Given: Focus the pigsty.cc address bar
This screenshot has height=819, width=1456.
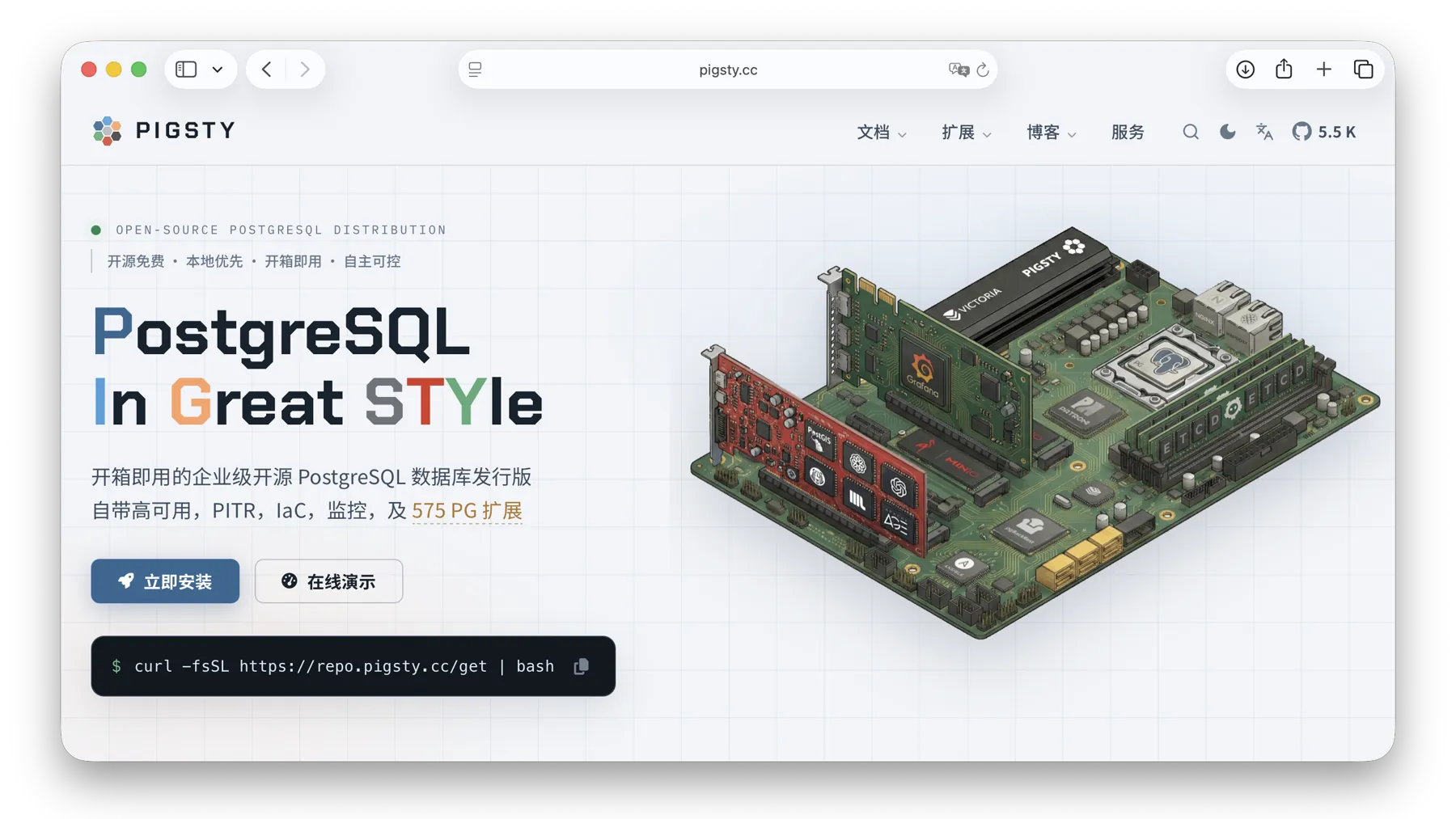Looking at the screenshot, I should (x=728, y=70).
